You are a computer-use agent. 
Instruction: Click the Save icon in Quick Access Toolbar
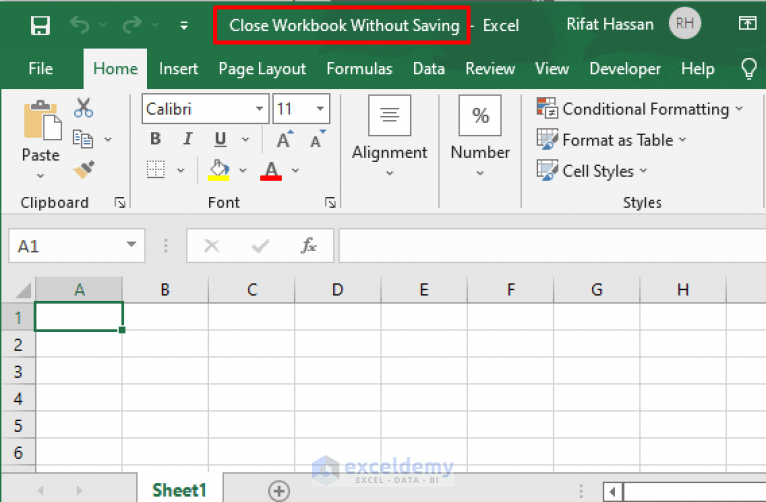[x=40, y=25]
